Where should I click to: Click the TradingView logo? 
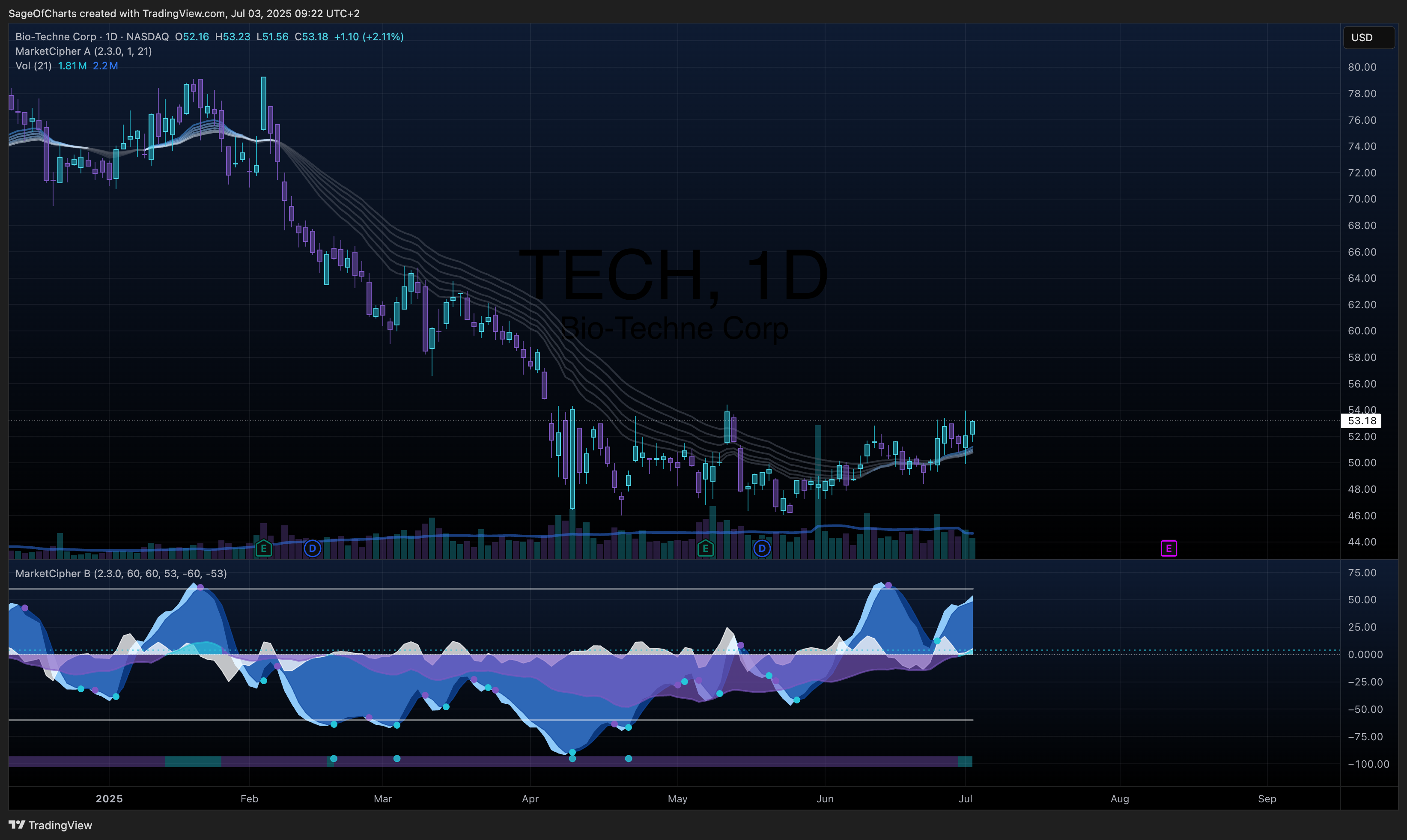click(x=51, y=825)
